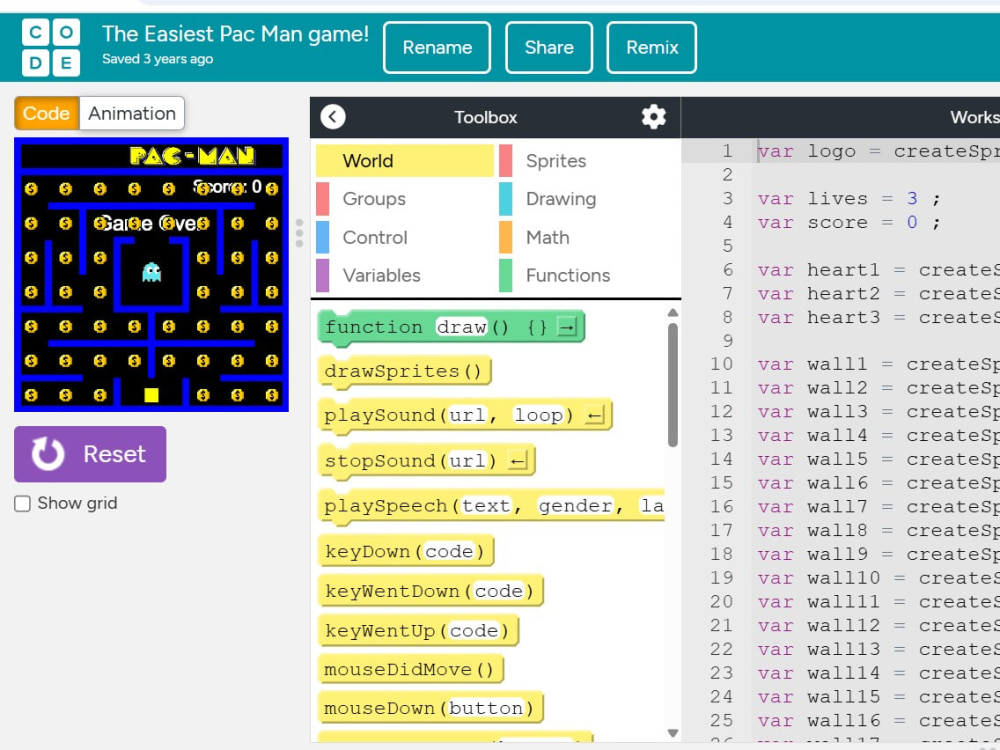Click the drawSprites() block
Viewport: 1000px width, 750px height.
point(404,371)
